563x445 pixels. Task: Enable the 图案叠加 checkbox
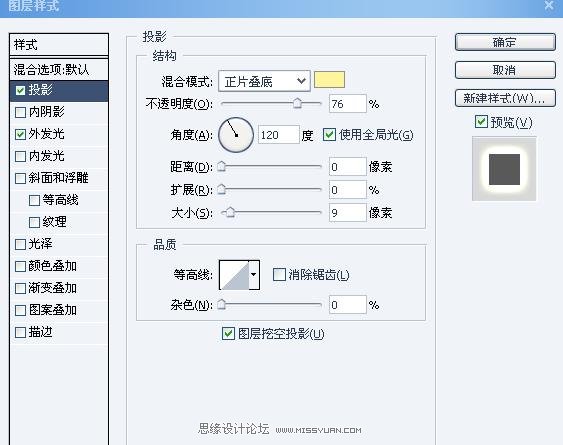20,310
